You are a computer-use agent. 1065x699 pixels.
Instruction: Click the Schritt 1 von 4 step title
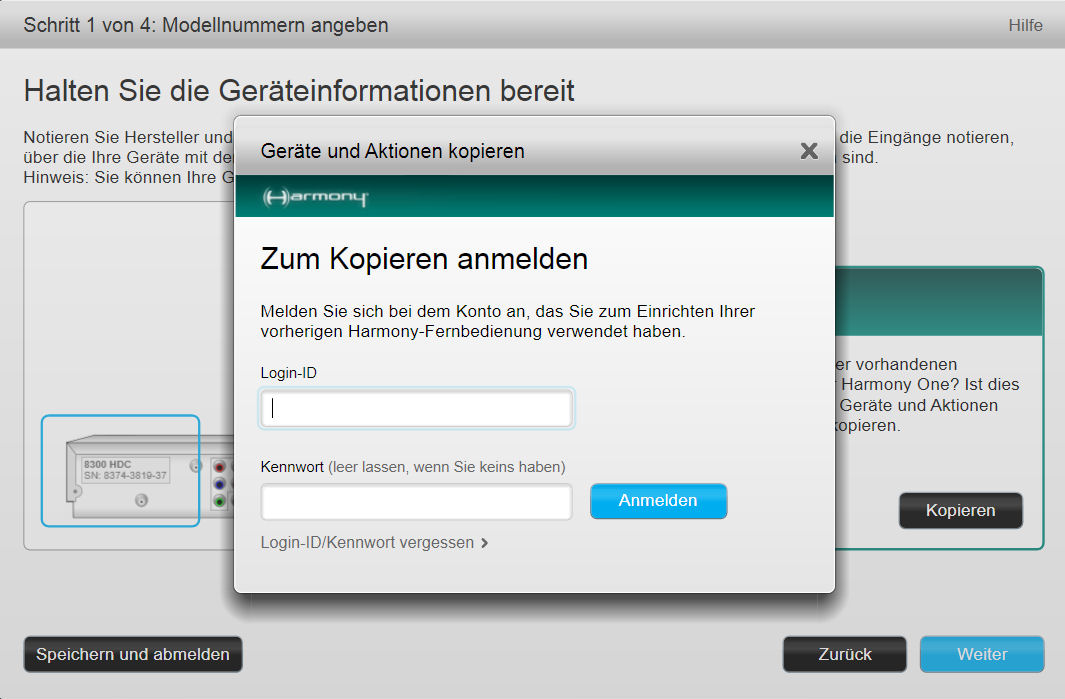coord(206,25)
